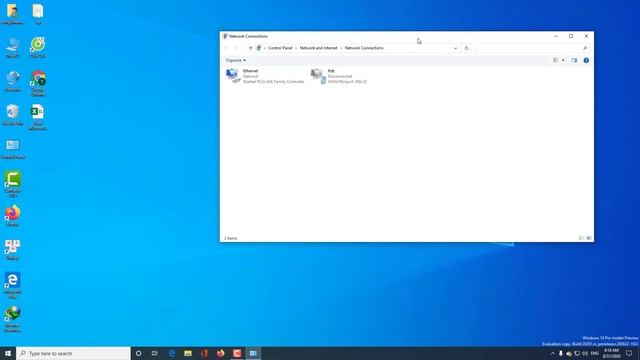Click the taskbar clock
Viewport: 640px width, 360px height.
pyautogui.click(x=611, y=353)
